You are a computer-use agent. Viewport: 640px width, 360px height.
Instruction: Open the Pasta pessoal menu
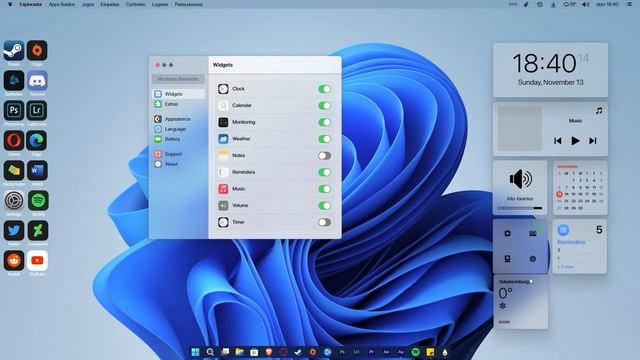189,4
